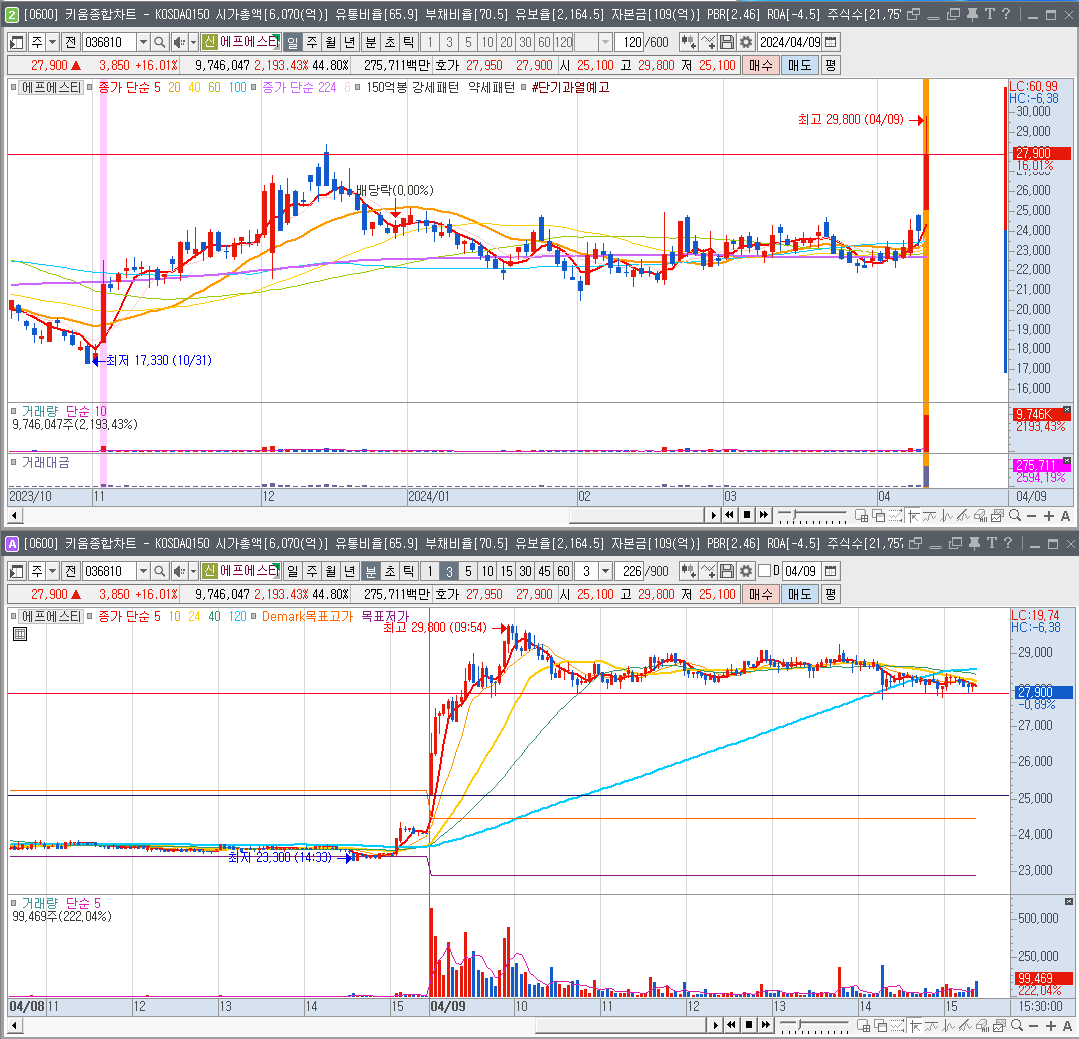
Task: Open calendar picker beside 04/09 in bottom chart
Action: click(x=831, y=571)
